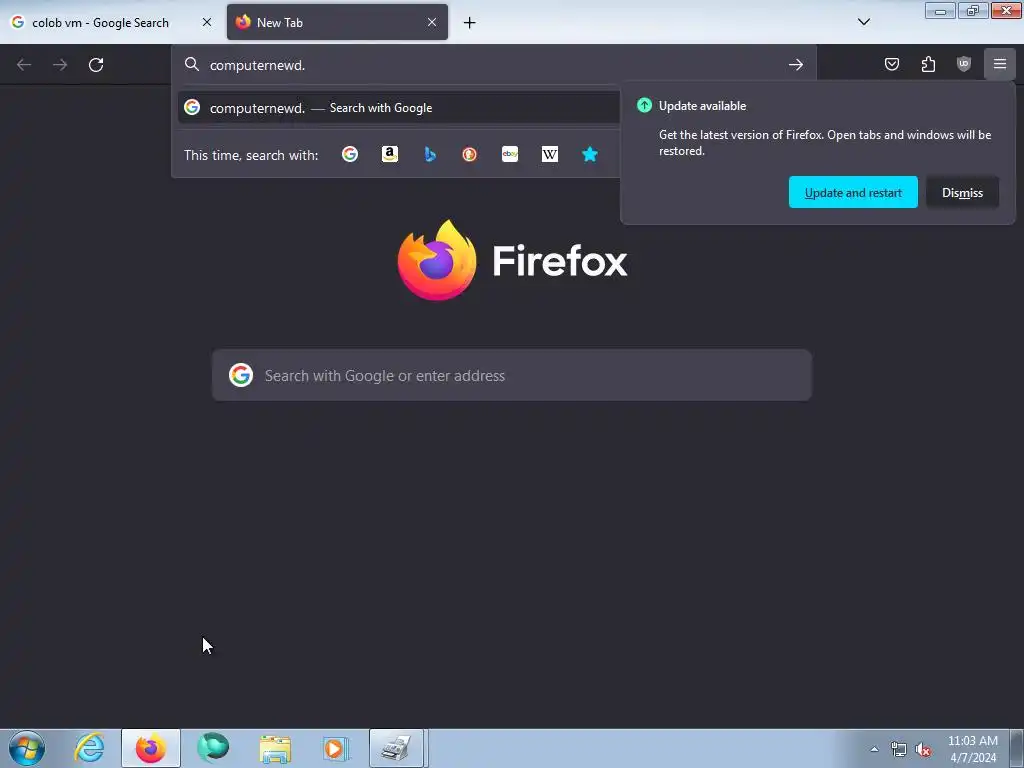Click the search magnifier icon in the address bar
The image size is (1024, 768).
click(x=191, y=64)
